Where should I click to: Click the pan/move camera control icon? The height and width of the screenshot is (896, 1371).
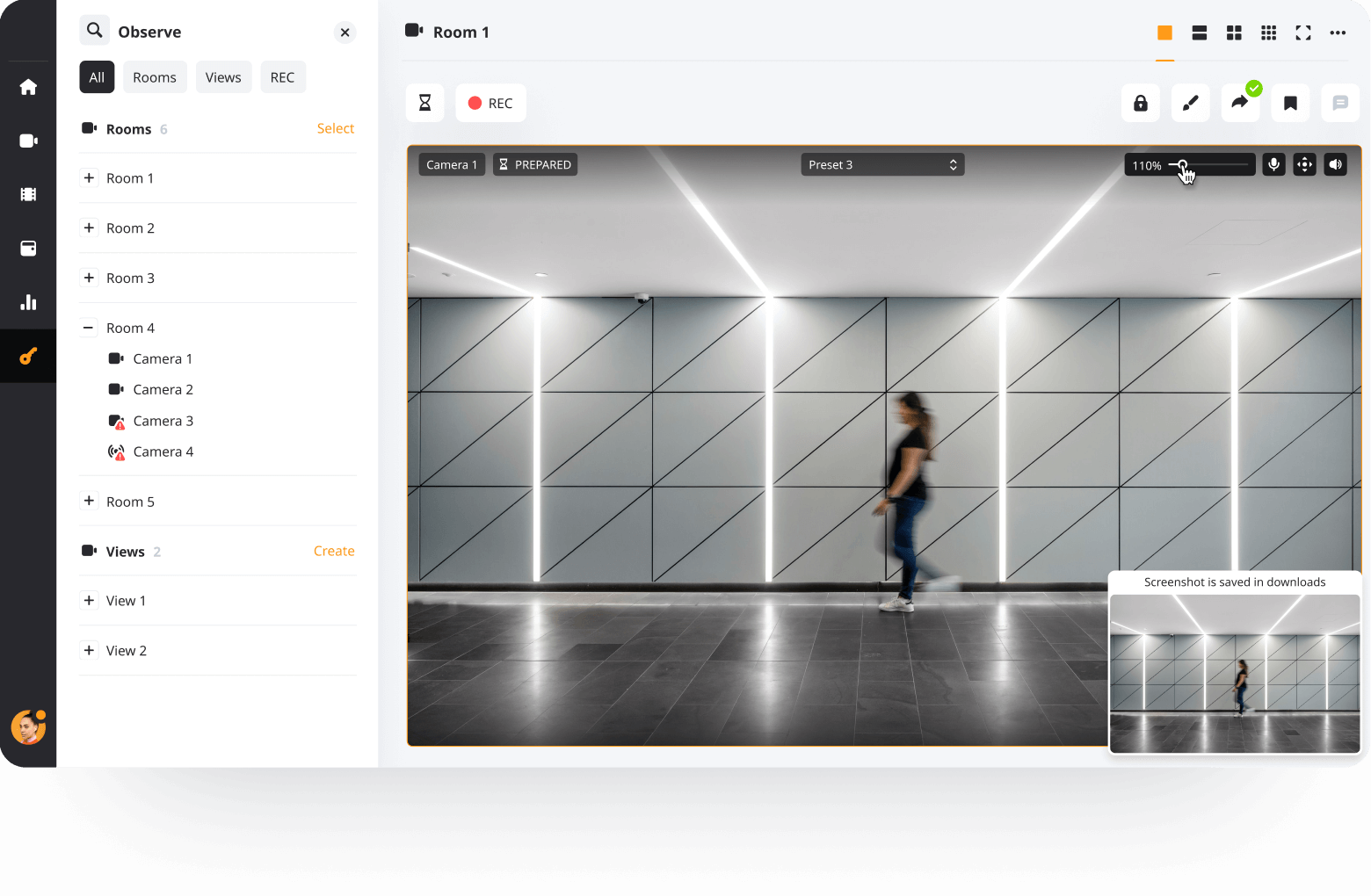1305,164
